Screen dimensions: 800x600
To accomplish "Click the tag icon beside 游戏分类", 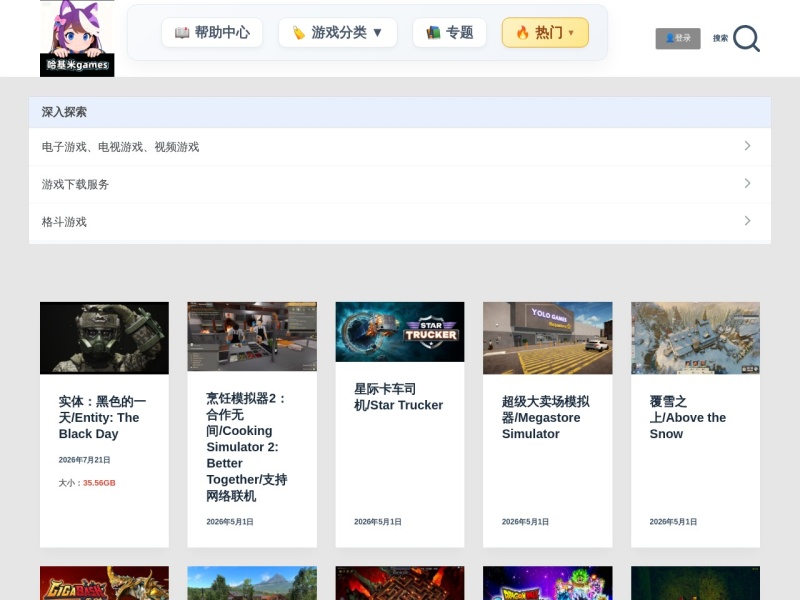I will pyautogui.click(x=298, y=33).
